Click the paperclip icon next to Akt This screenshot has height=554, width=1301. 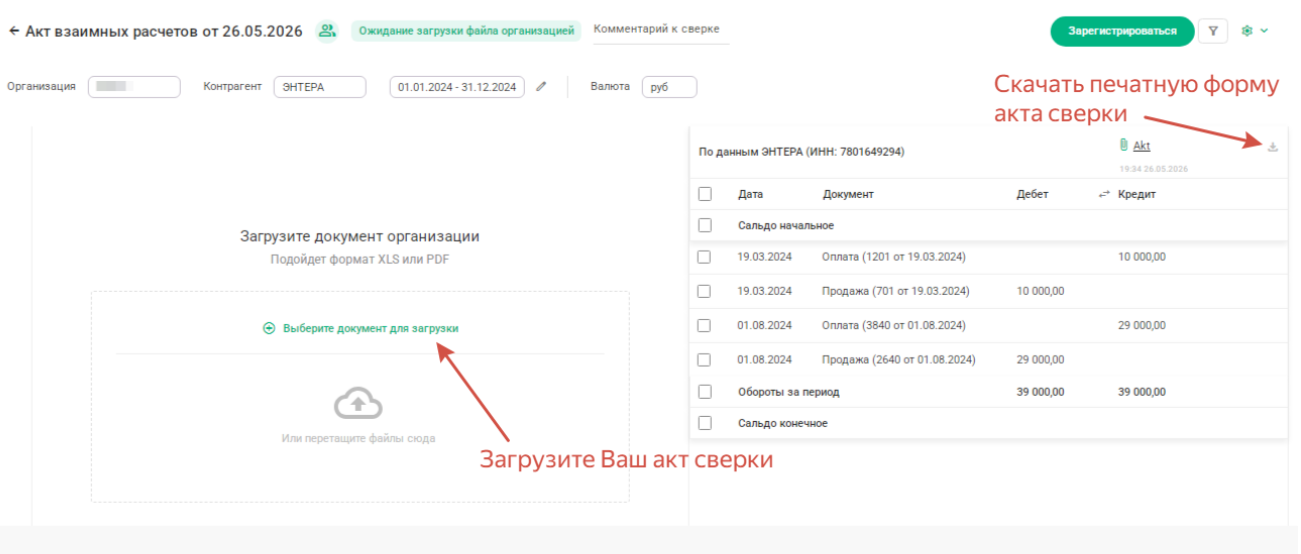[x=1124, y=146]
